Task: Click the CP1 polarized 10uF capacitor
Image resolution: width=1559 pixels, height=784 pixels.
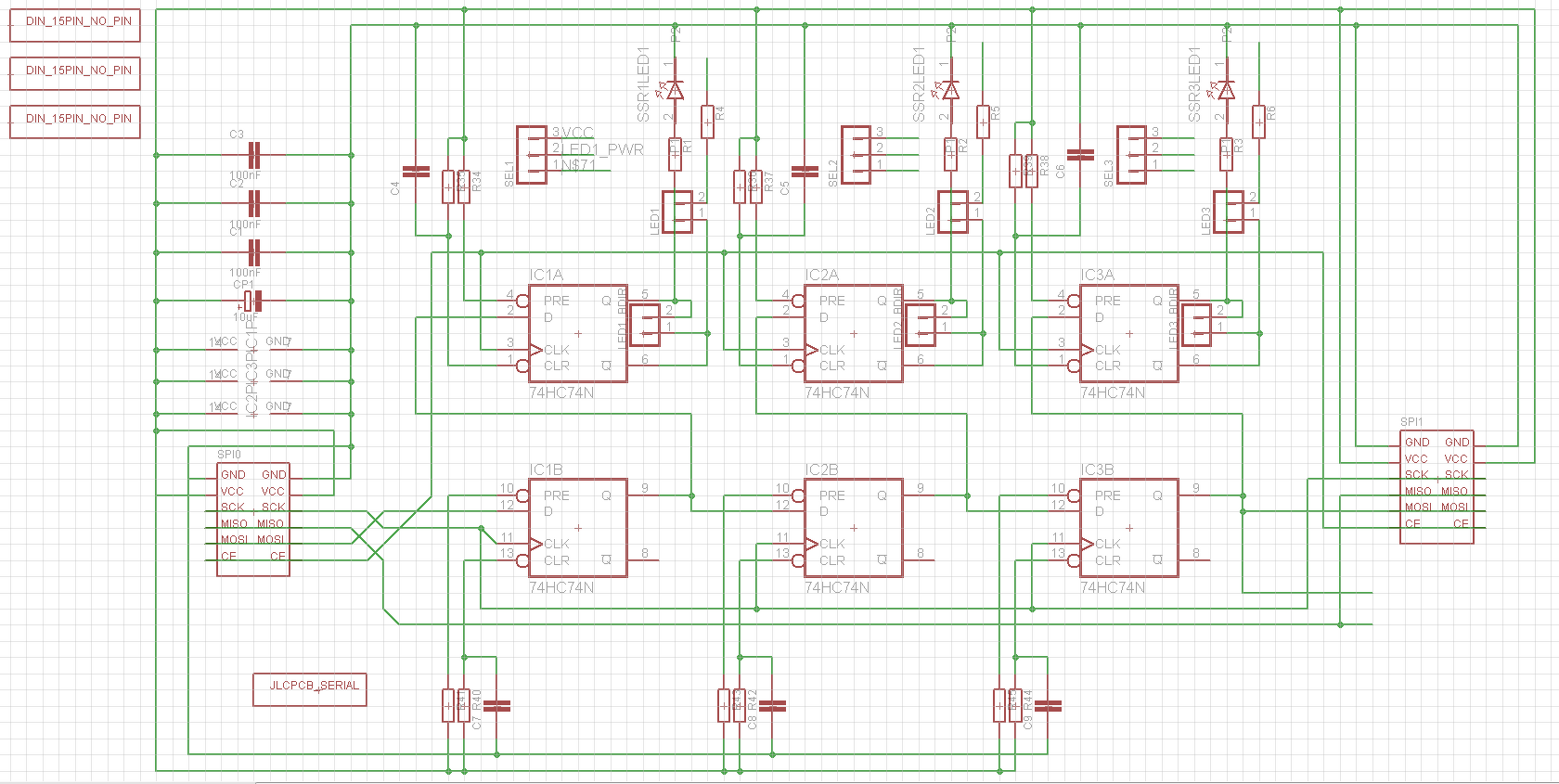Action: [253, 301]
